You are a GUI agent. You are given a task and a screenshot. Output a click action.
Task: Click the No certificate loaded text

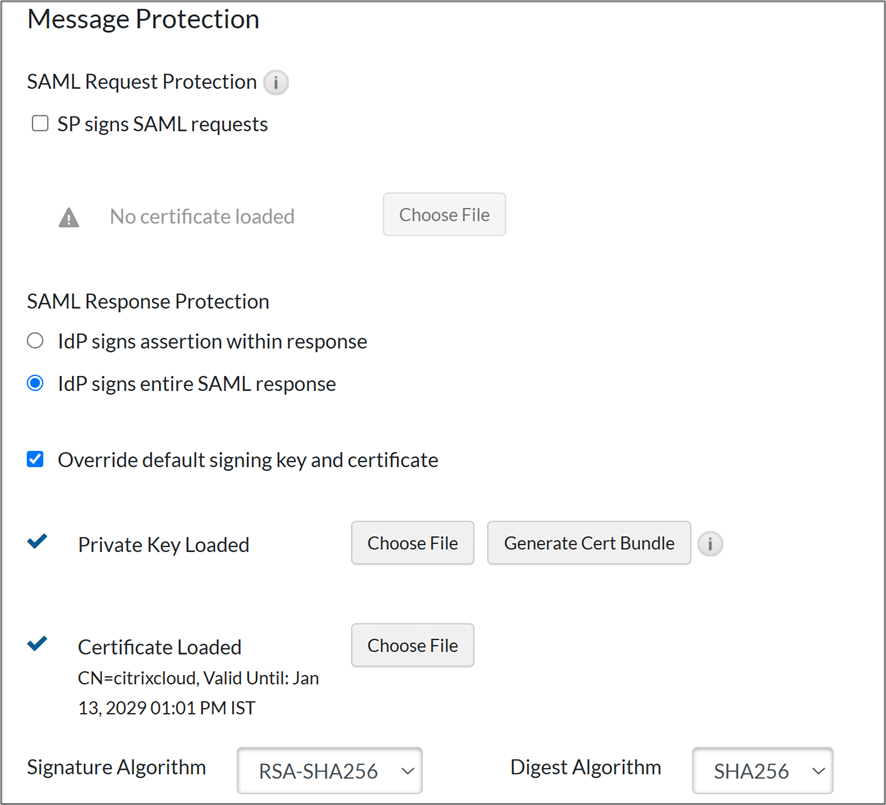(x=202, y=216)
